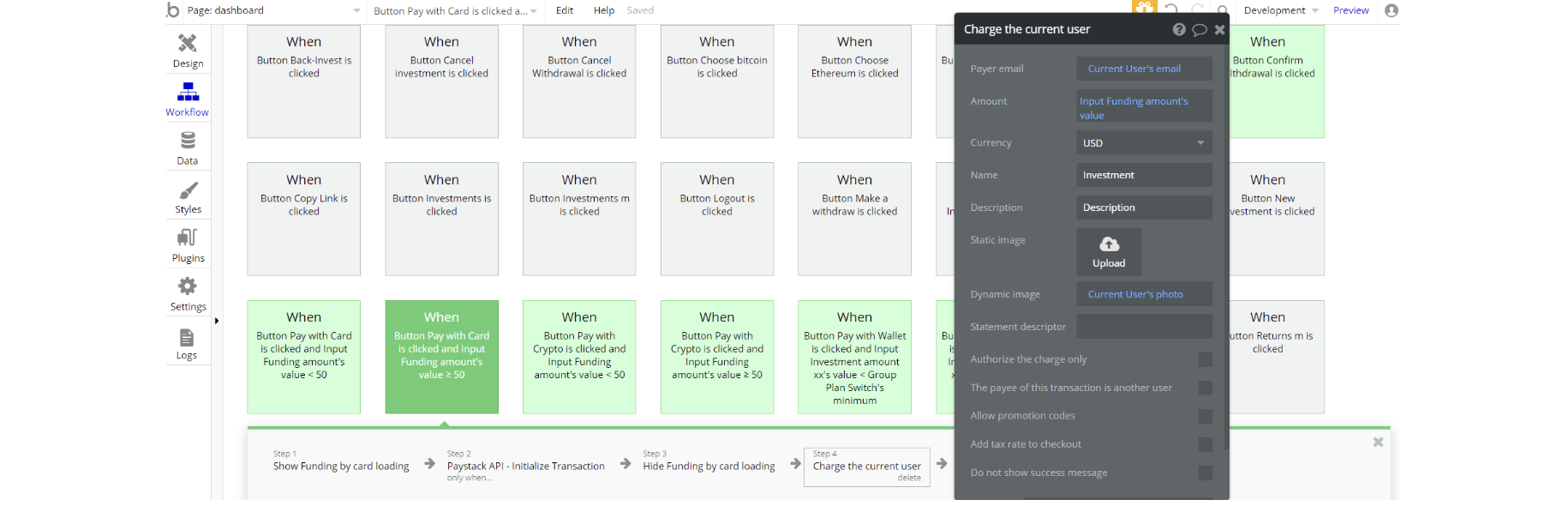This screenshot has width=1568, height=506.
Task: Open the Data section icon
Action: point(188,147)
